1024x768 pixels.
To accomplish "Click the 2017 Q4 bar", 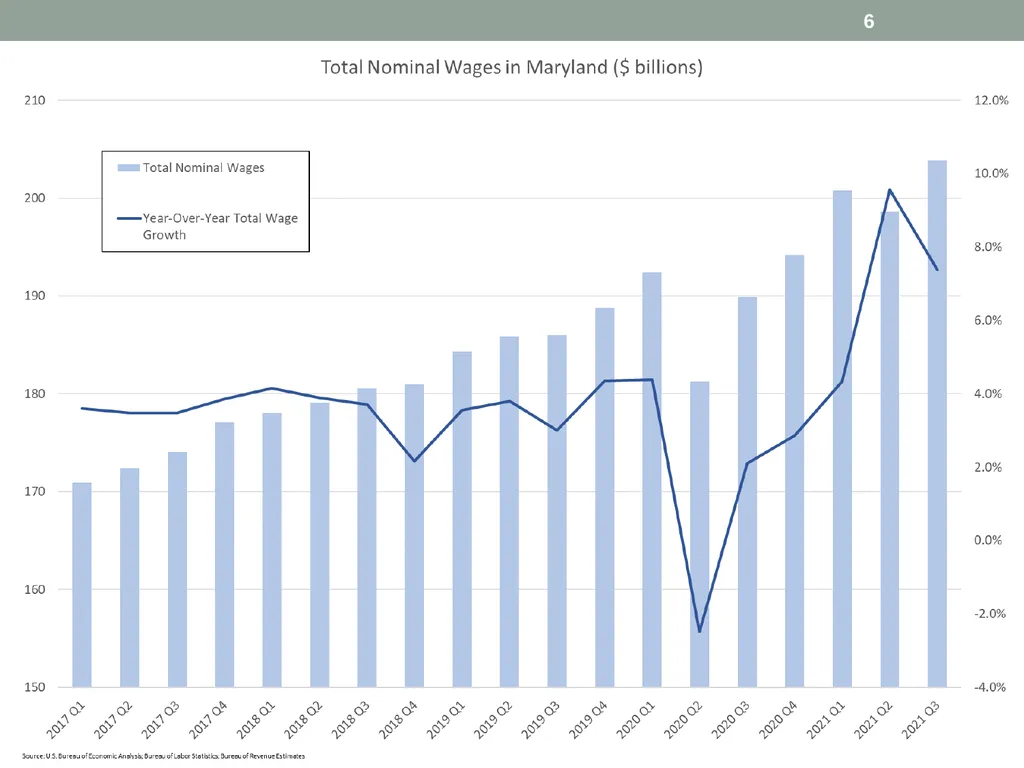I will (x=225, y=554).
